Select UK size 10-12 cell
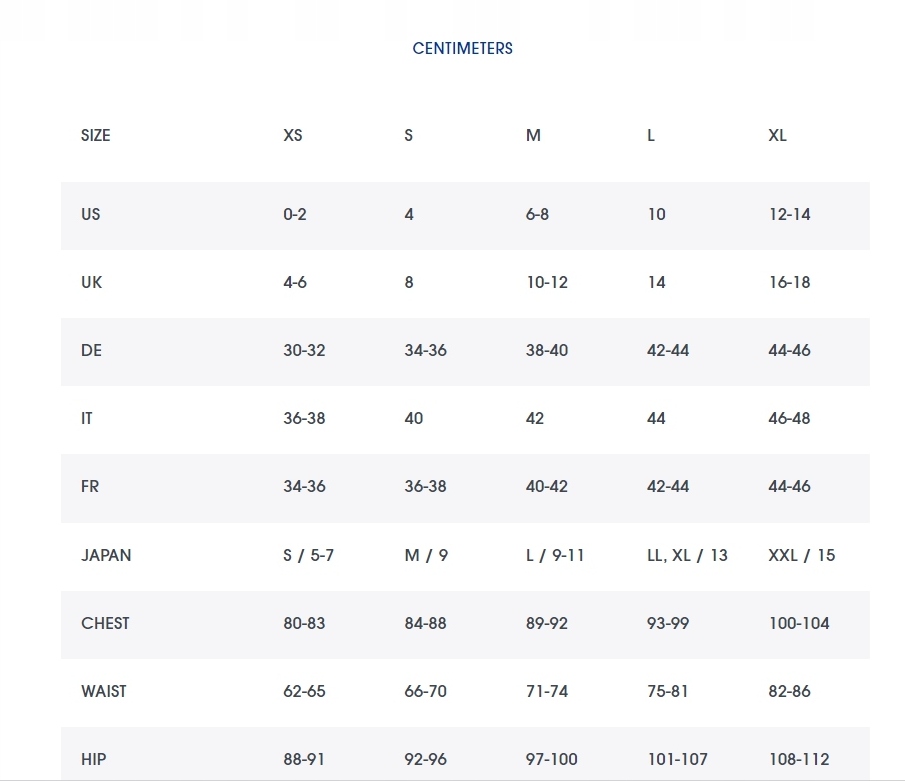Screen dimensions: 905x781 coord(546,282)
